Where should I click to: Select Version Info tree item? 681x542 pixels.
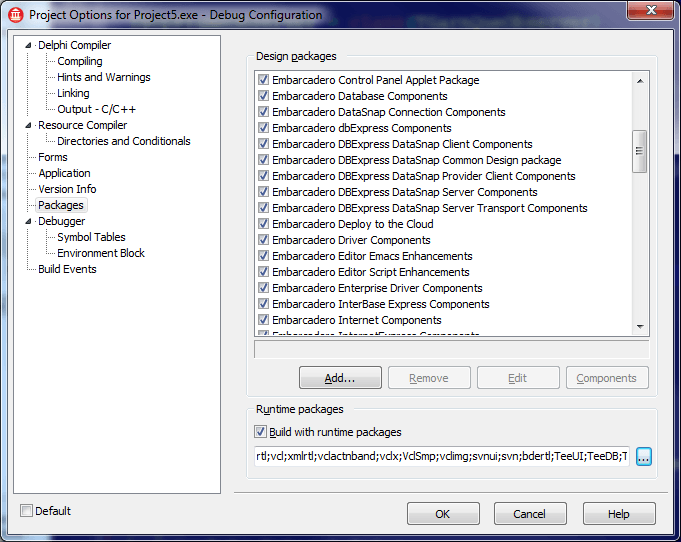pos(67,189)
